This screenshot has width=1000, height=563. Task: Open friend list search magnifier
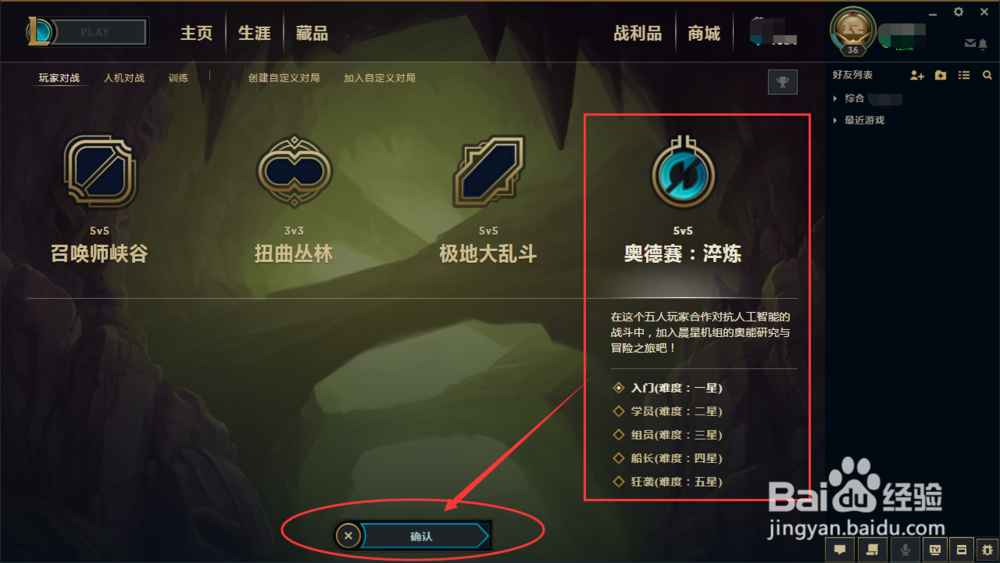point(987,75)
